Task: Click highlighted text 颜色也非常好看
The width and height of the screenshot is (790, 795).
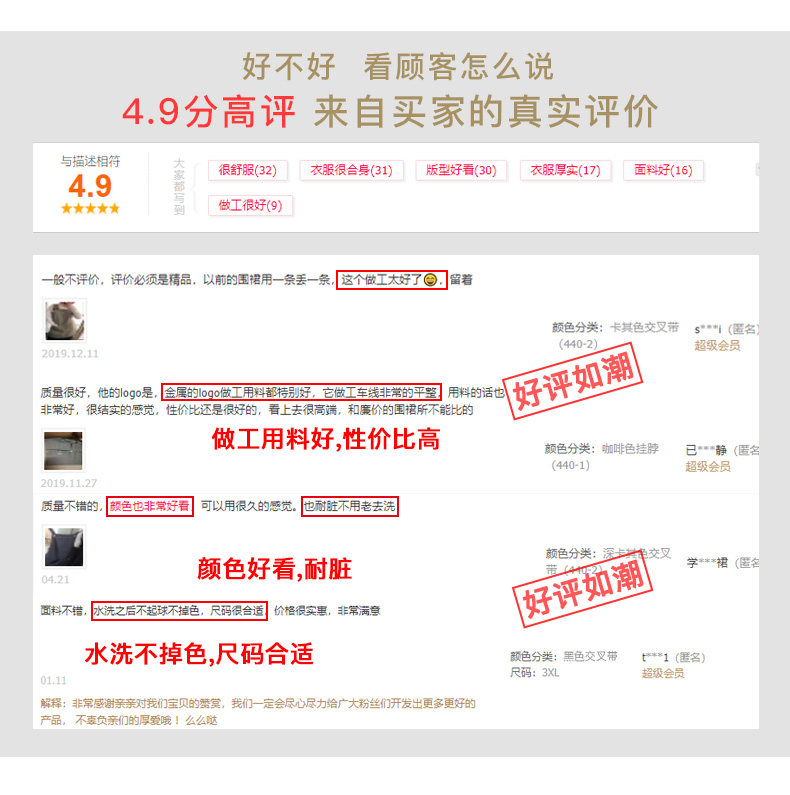Action: click(x=150, y=506)
